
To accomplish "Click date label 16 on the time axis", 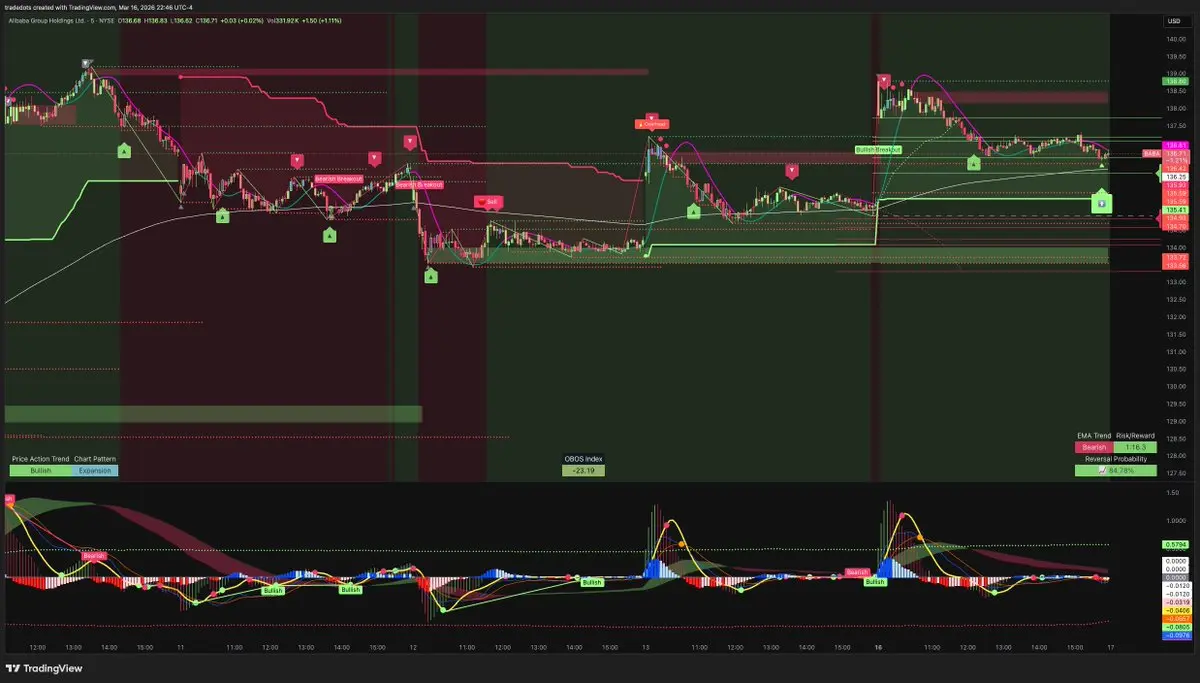I will (879, 647).
